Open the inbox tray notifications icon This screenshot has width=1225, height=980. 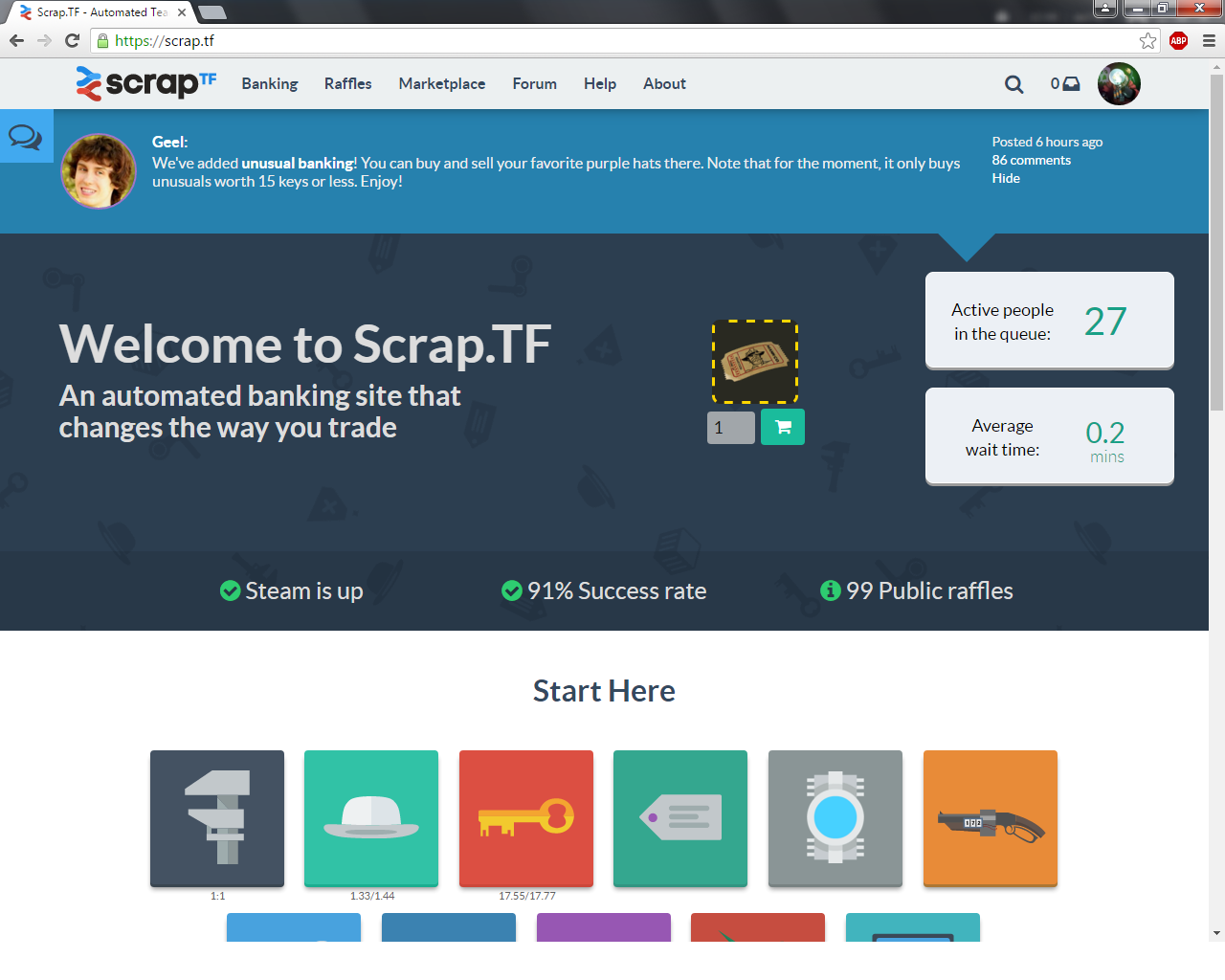(x=1071, y=84)
